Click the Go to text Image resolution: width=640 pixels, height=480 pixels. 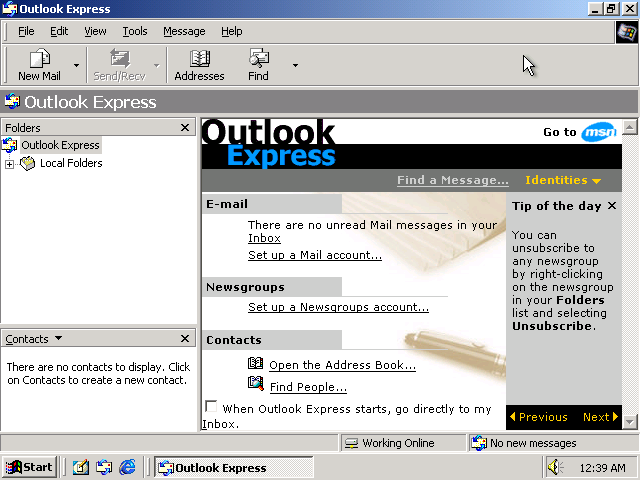pos(560,132)
